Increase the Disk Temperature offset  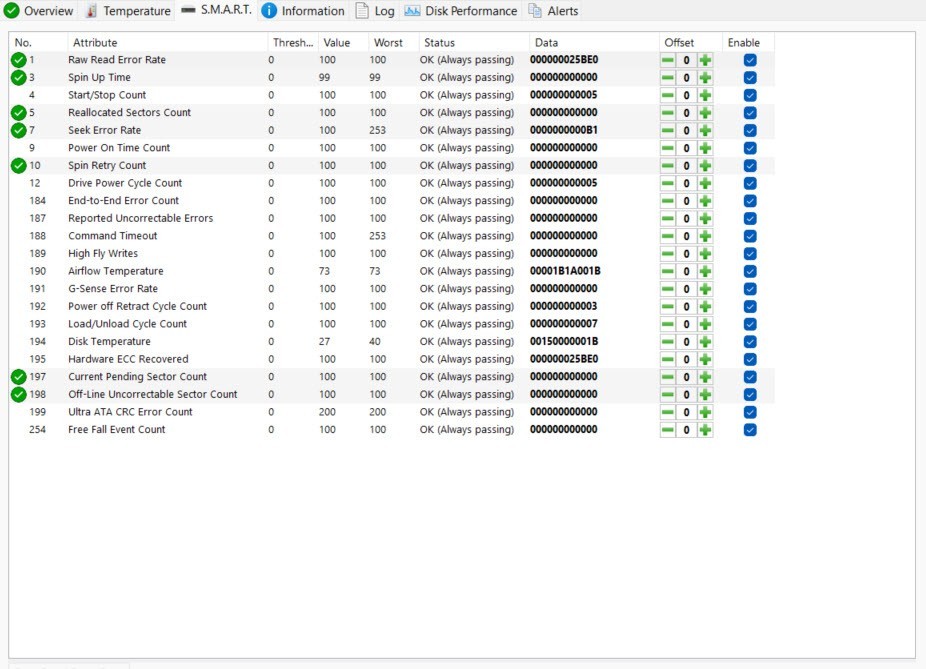(x=705, y=342)
